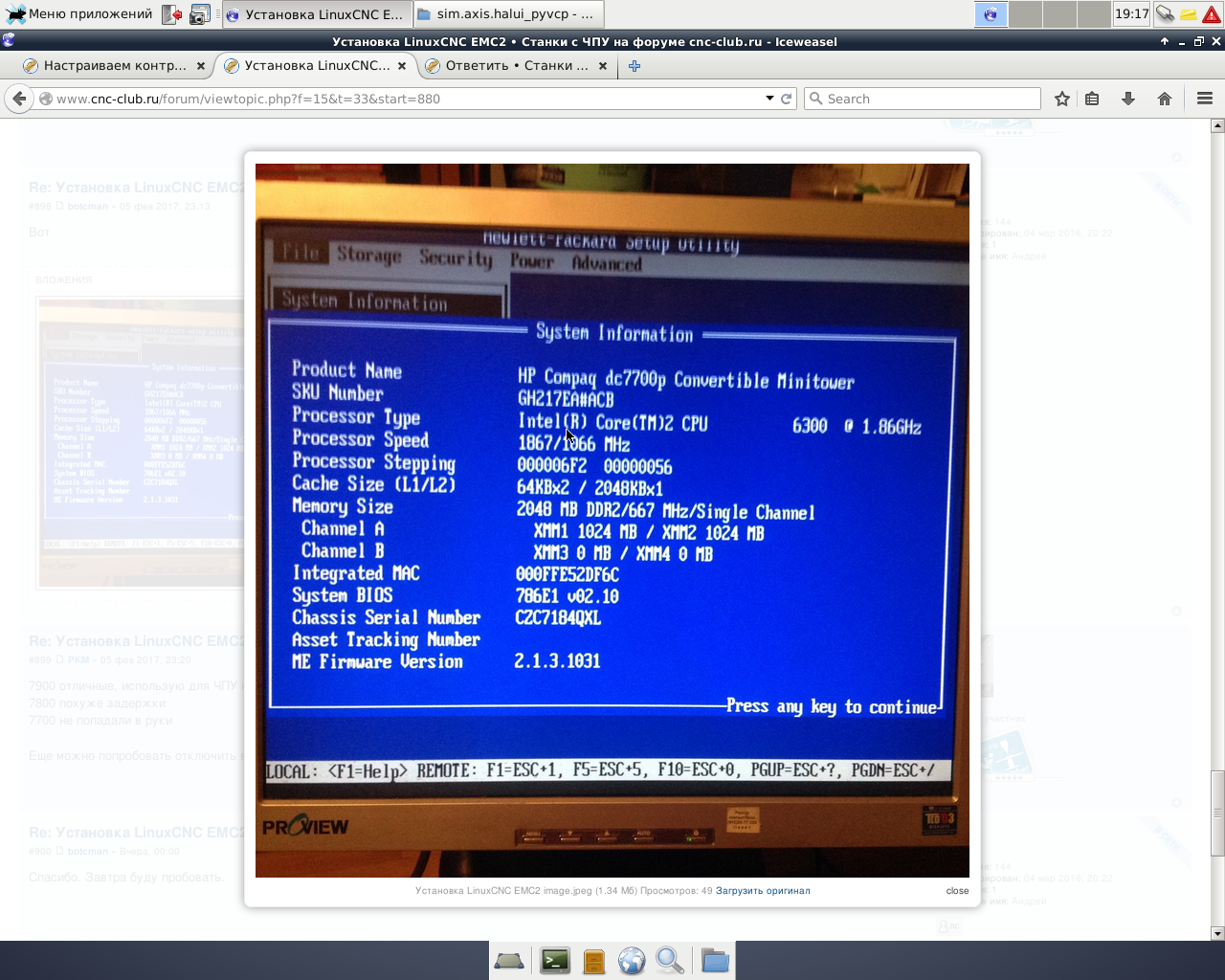
Task: Open the title of post #900
Action: click(x=136, y=833)
